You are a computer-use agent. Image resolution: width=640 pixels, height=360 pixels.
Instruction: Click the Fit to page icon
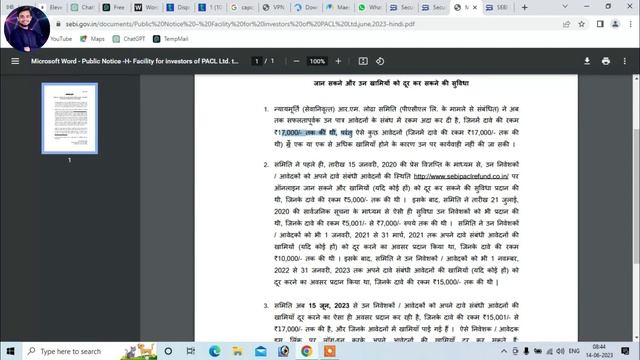click(x=363, y=61)
